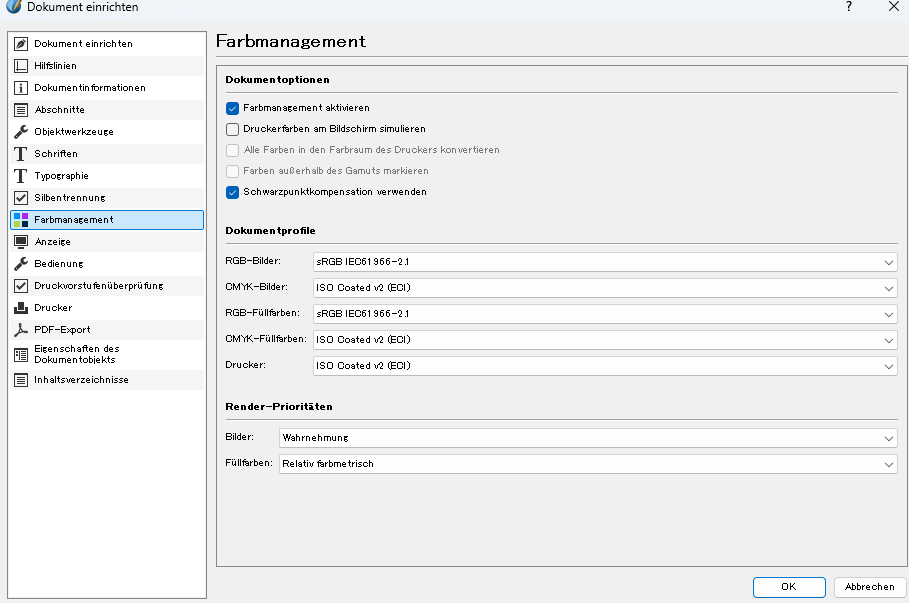The image size is (909, 603).
Task: Click the Anzeige monitor icon
Action: (21, 242)
